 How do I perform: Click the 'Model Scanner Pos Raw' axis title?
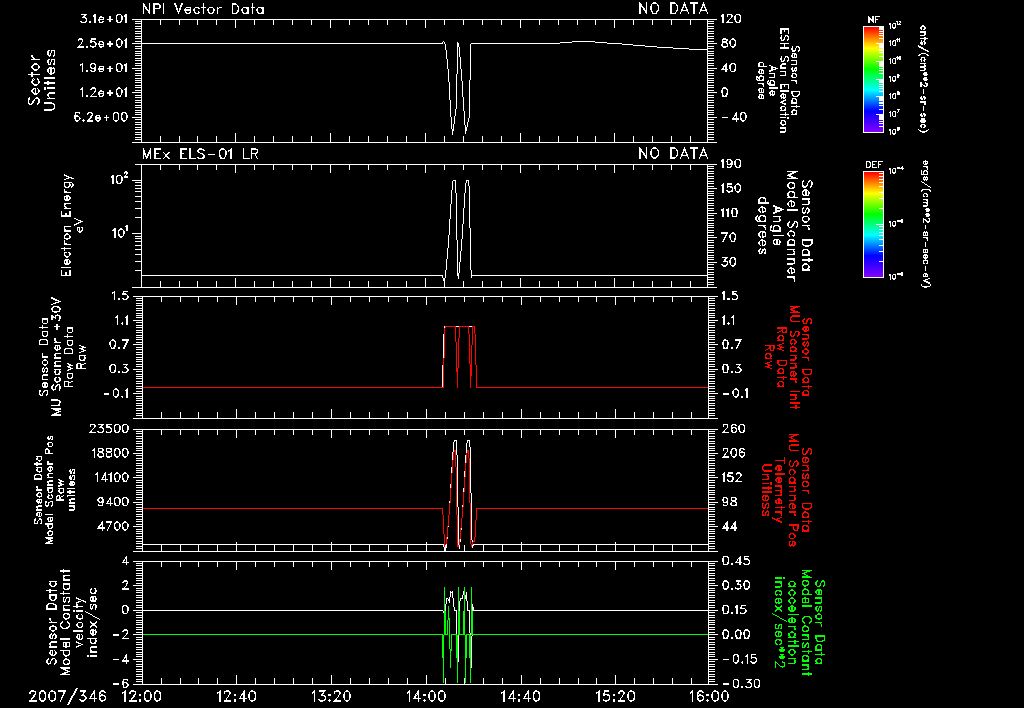coord(55,490)
